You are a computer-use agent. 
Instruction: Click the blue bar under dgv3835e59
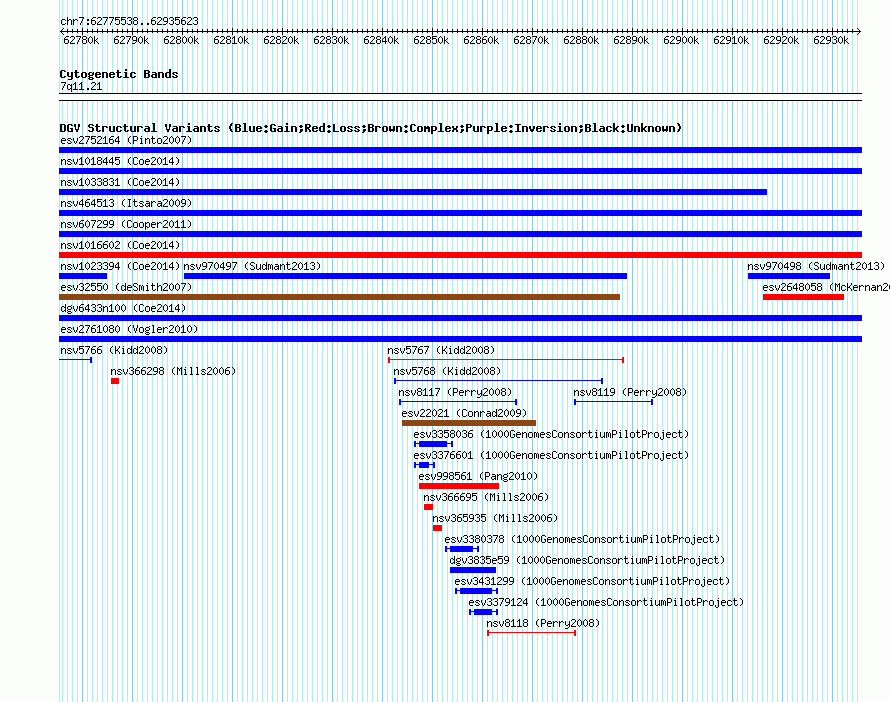[473, 570]
